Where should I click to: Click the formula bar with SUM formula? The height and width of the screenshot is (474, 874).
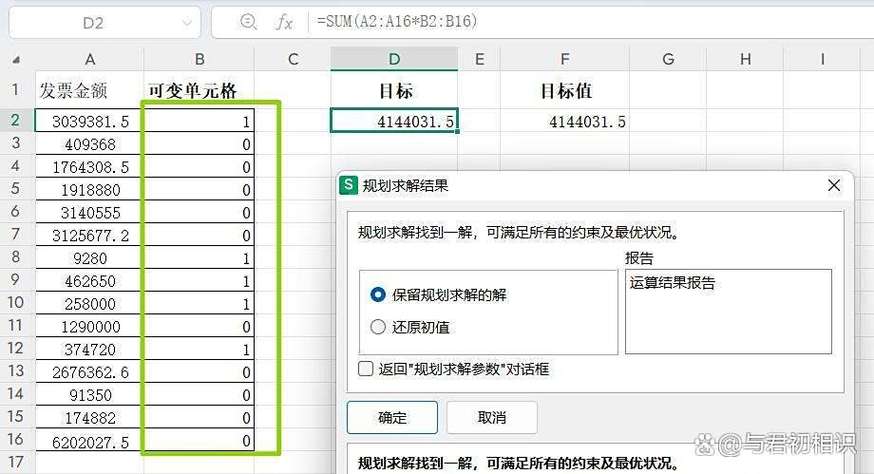click(x=541, y=22)
